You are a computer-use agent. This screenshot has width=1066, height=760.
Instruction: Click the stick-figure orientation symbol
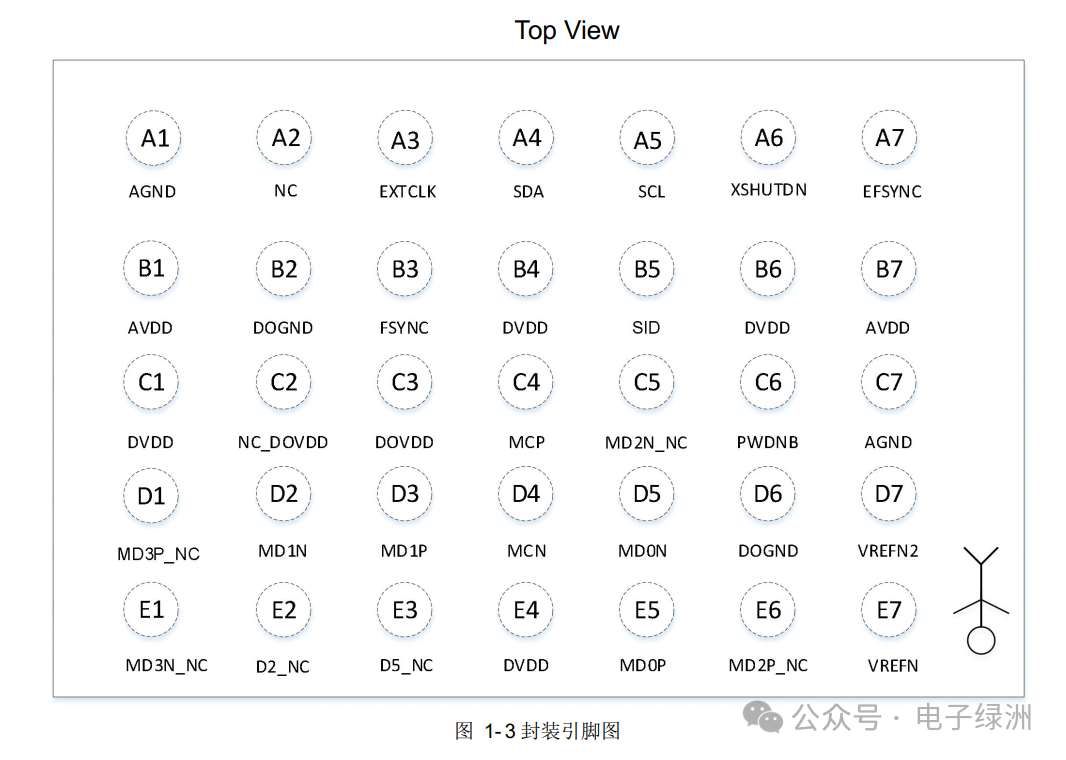click(x=981, y=602)
